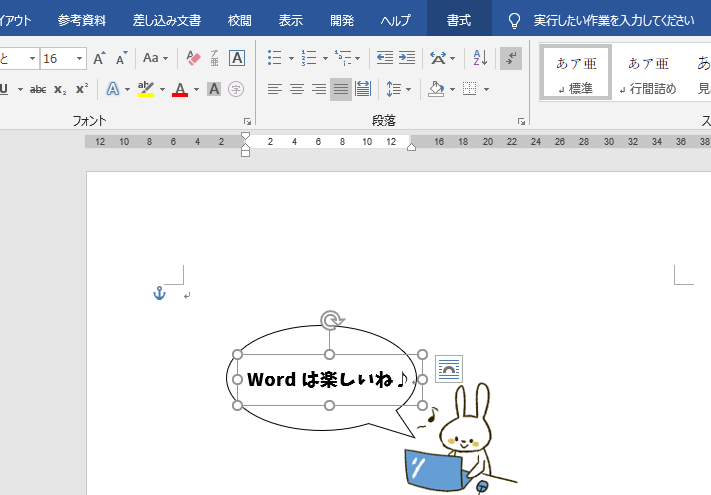Apply yellow text highlight color
The height and width of the screenshot is (495, 711).
pos(146,89)
